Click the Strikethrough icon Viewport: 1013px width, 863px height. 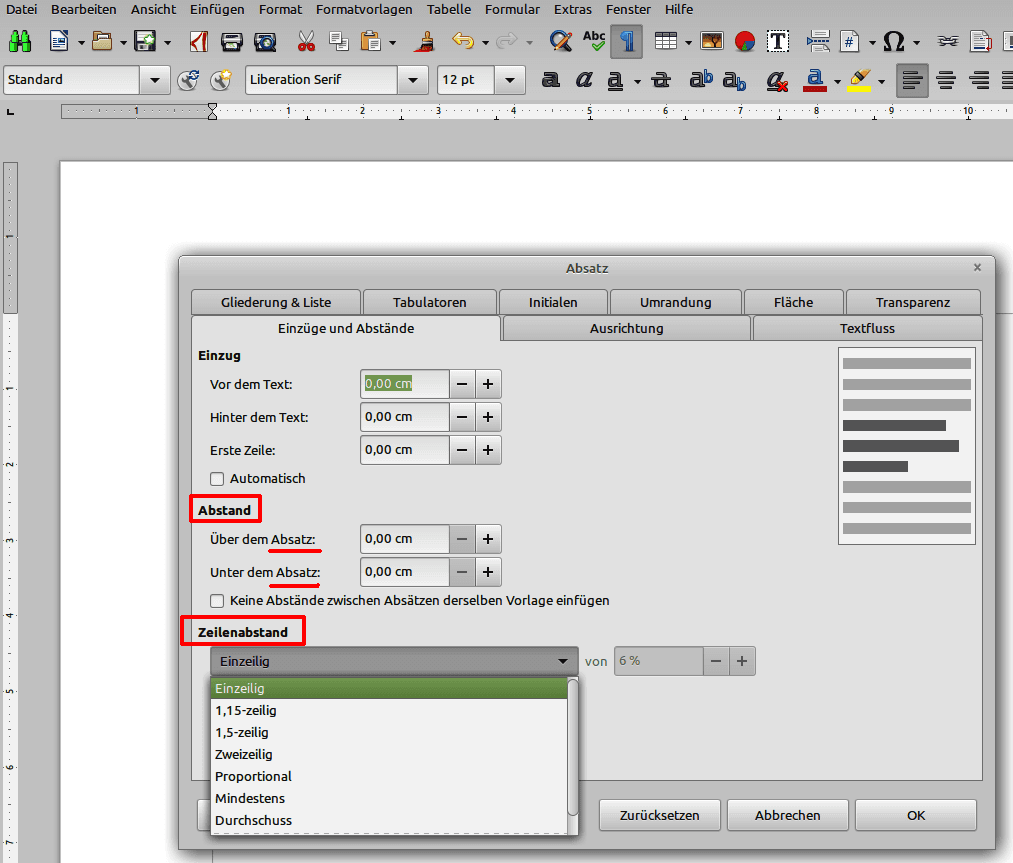661,80
